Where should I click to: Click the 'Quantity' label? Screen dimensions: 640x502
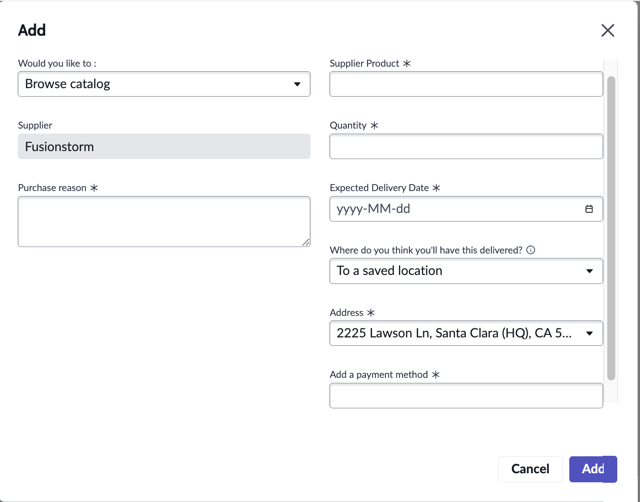[x=348, y=125]
